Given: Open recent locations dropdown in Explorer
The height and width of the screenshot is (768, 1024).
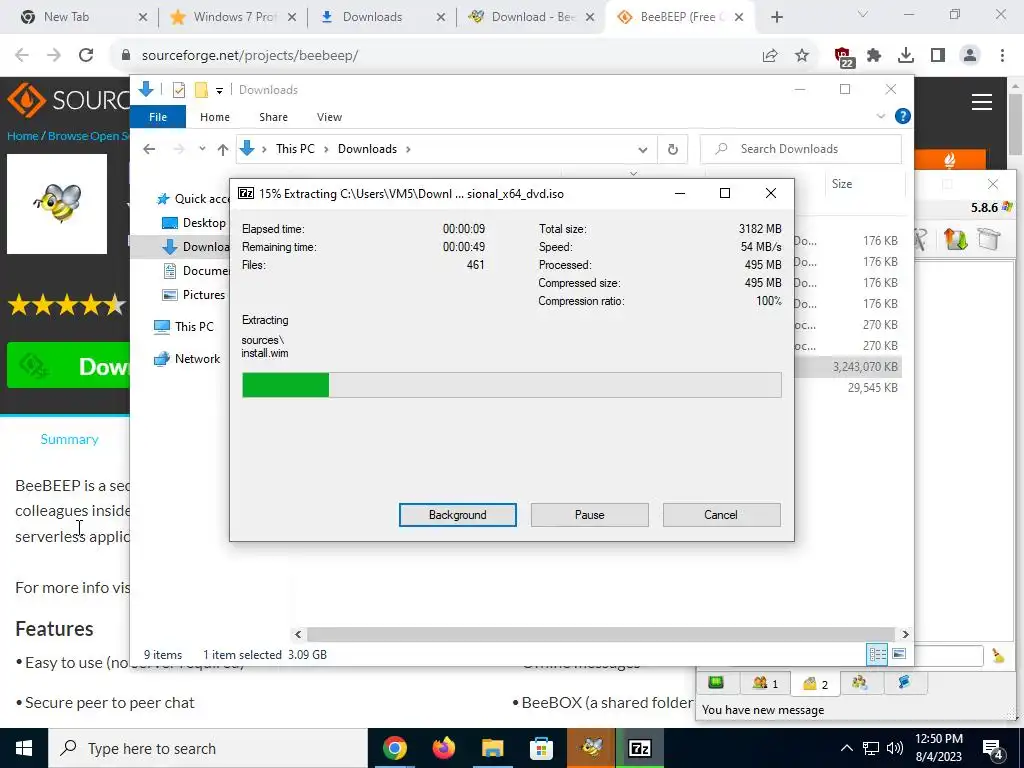Looking at the screenshot, I should click(x=202, y=149).
